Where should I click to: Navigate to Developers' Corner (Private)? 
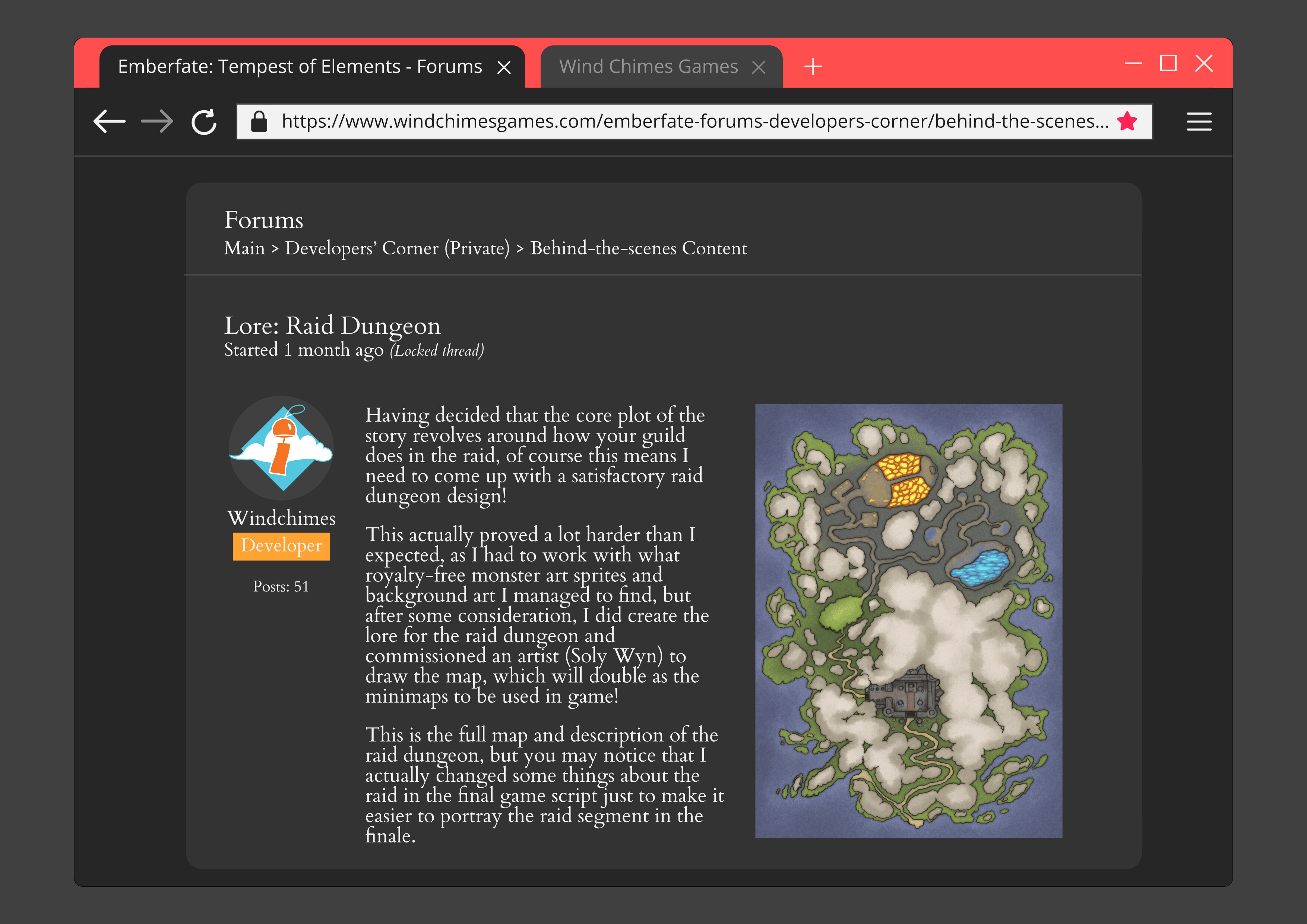click(x=397, y=248)
